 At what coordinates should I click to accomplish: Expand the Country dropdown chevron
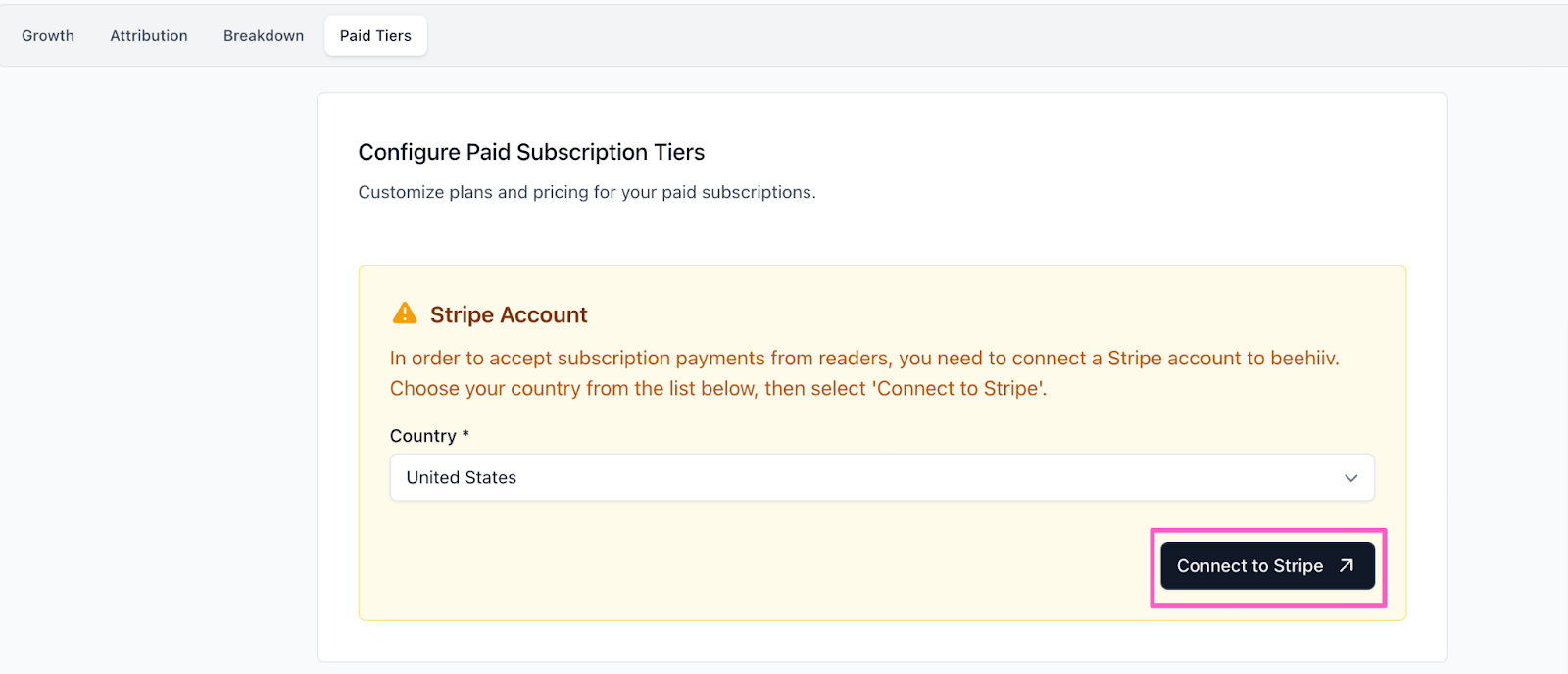(x=1350, y=478)
